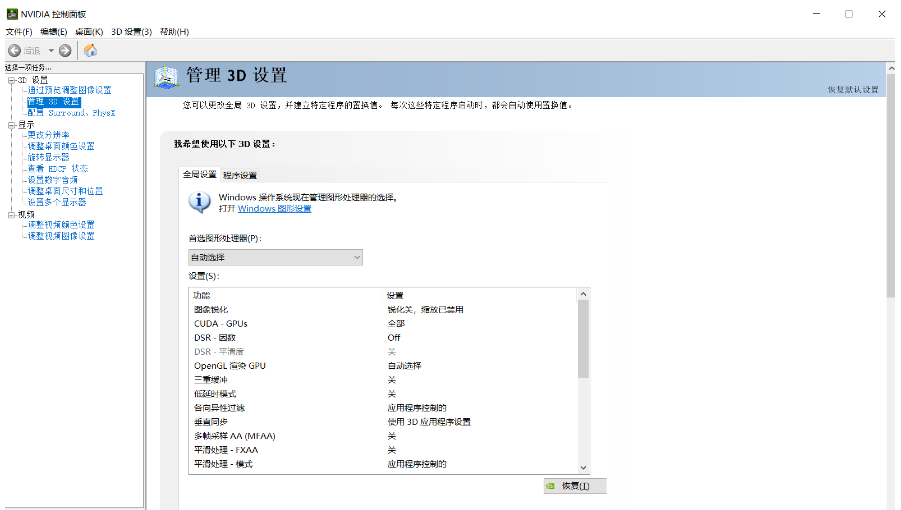Click the Forward arrow icon in toolbar
901x510 pixels.
tap(65, 50)
